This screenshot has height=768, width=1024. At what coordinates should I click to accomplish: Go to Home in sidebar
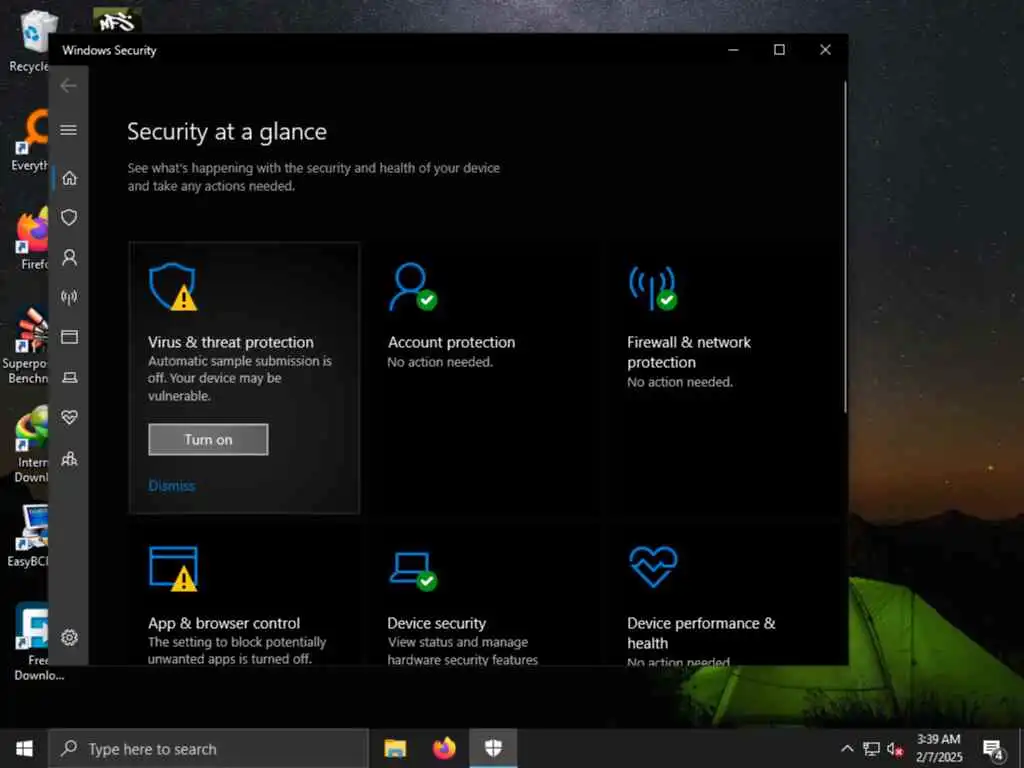69,178
